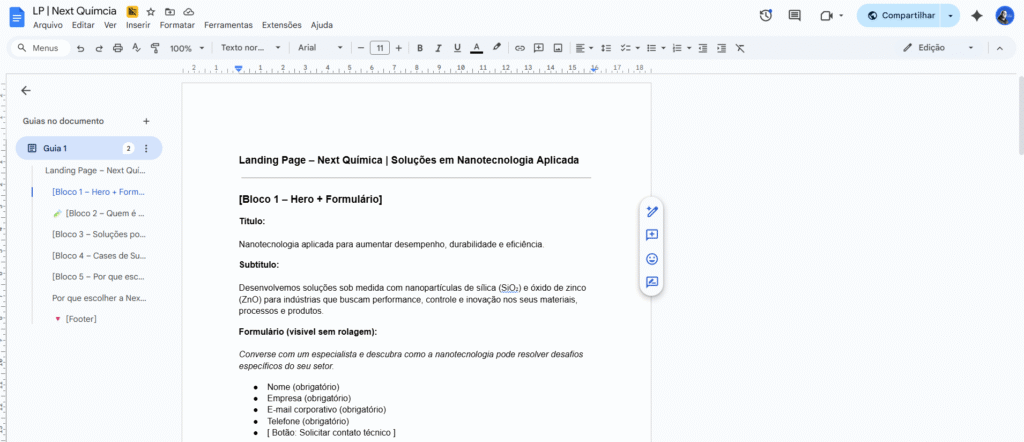This screenshot has width=1024, height=442.
Task: Open the Extensões menu
Action: (281, 25)
